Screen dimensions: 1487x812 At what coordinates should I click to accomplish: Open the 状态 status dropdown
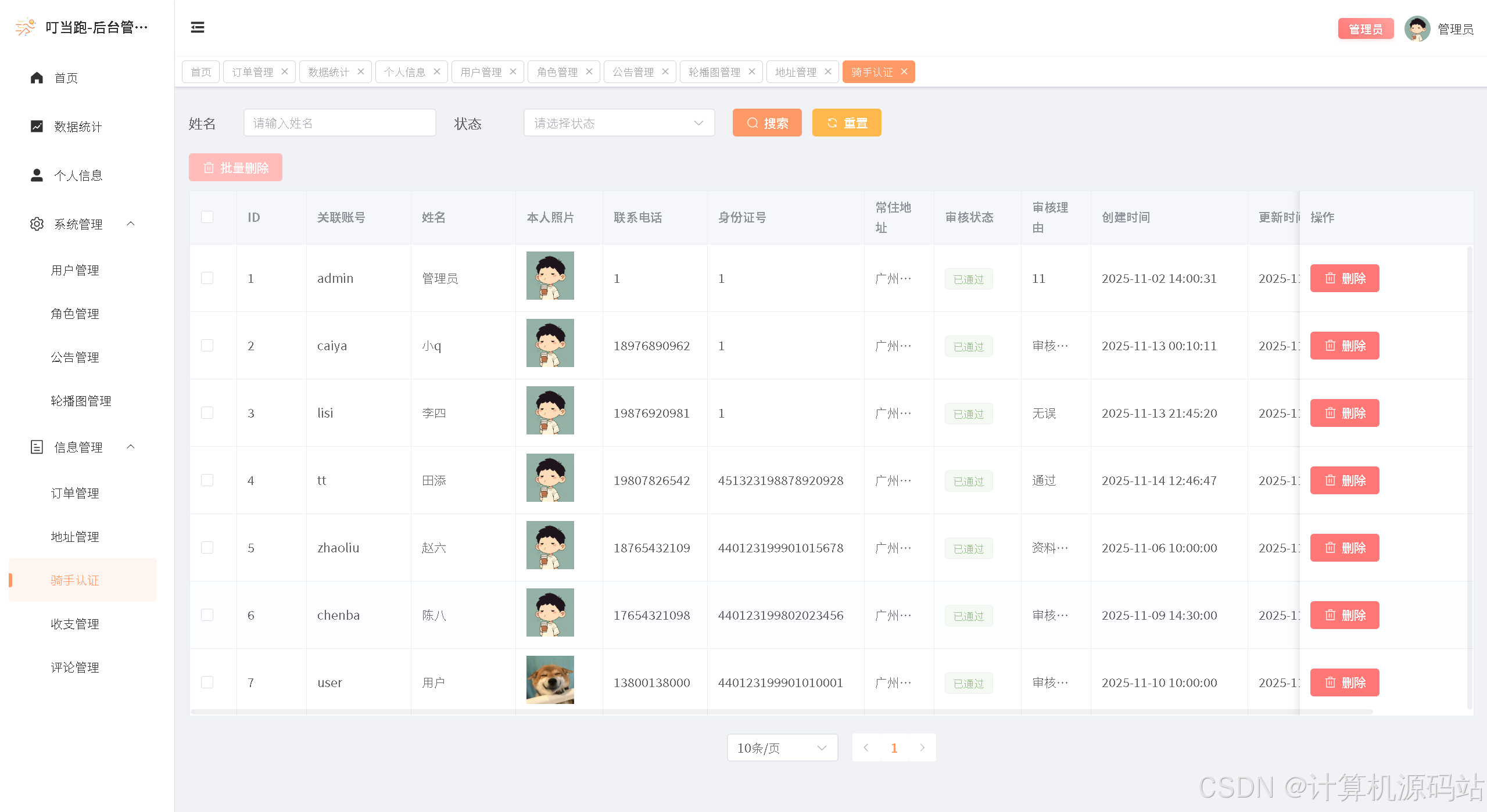[x=619, y=123]
